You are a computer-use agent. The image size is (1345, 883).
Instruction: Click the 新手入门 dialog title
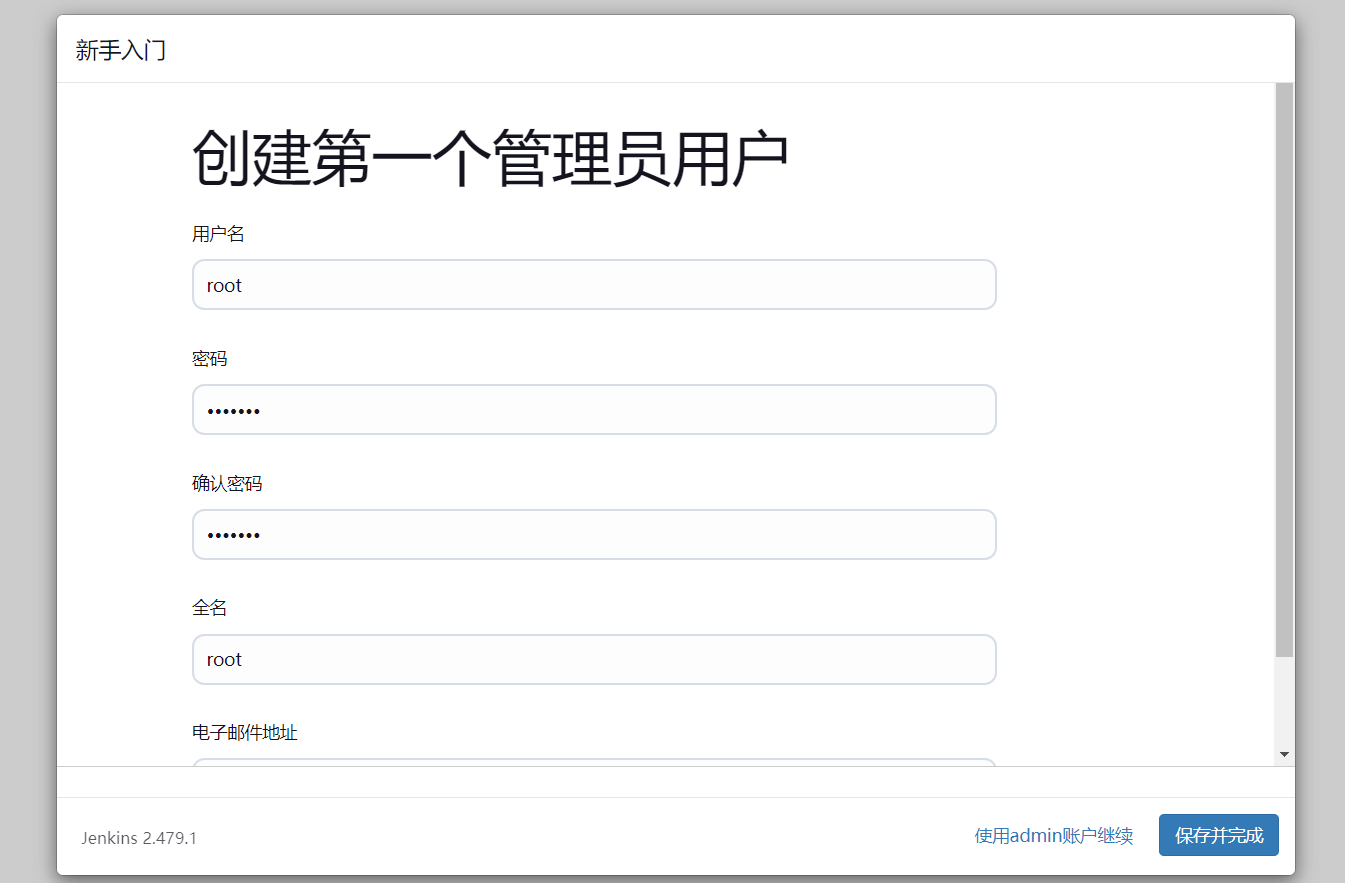coord(121,50)
